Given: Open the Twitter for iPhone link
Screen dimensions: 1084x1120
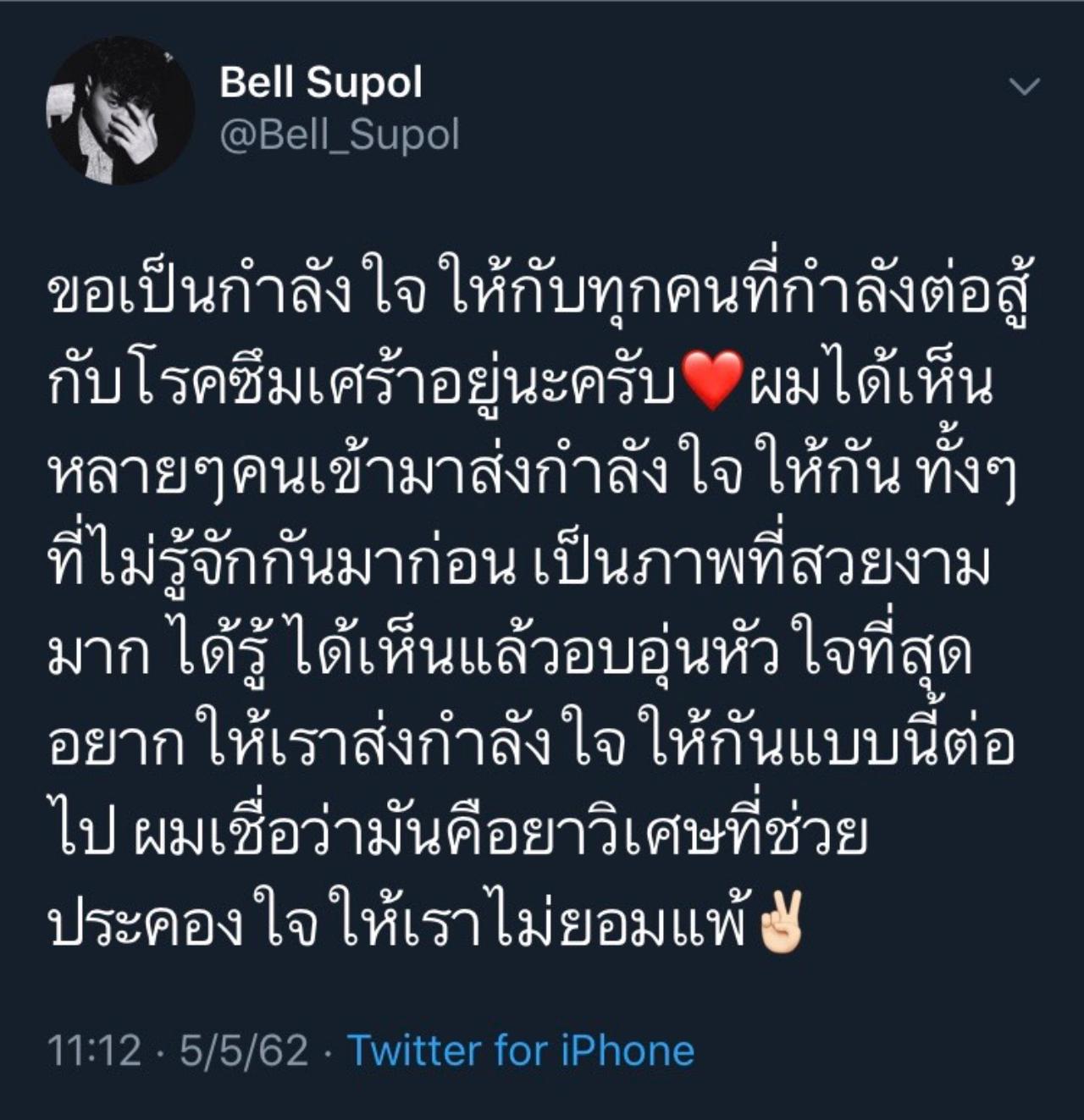Looking at the screenshot, I should point(522,1051).
